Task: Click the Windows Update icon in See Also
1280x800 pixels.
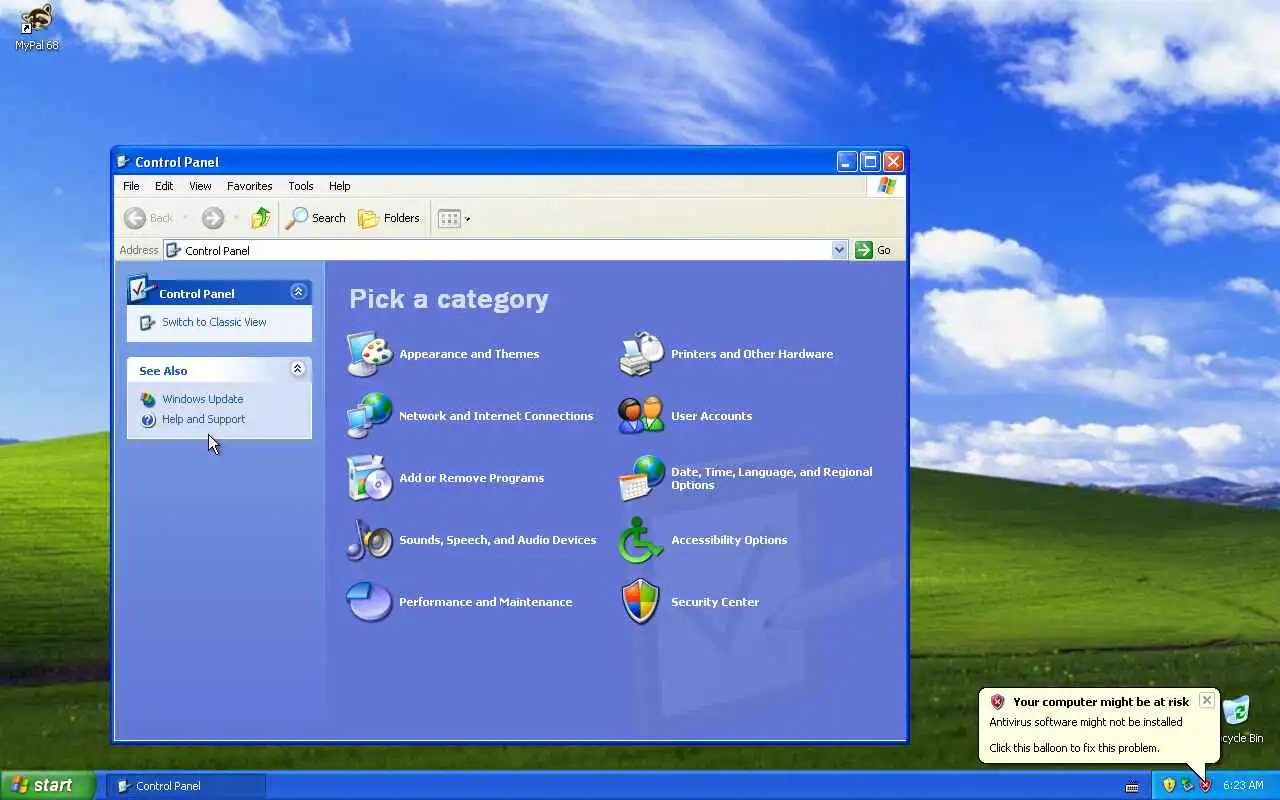Action: 148,399
